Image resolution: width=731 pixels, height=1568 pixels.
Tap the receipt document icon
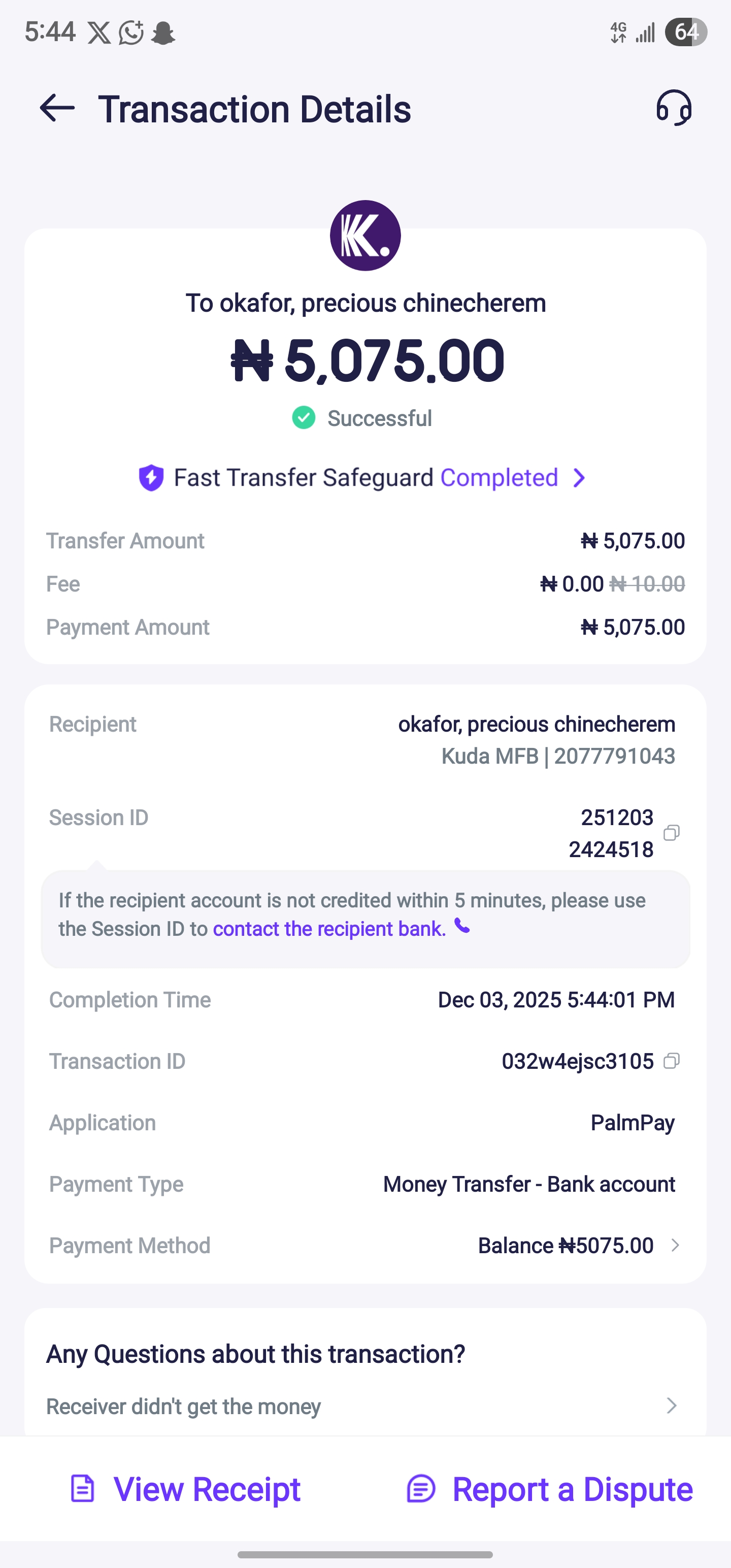coord(83,1489)
